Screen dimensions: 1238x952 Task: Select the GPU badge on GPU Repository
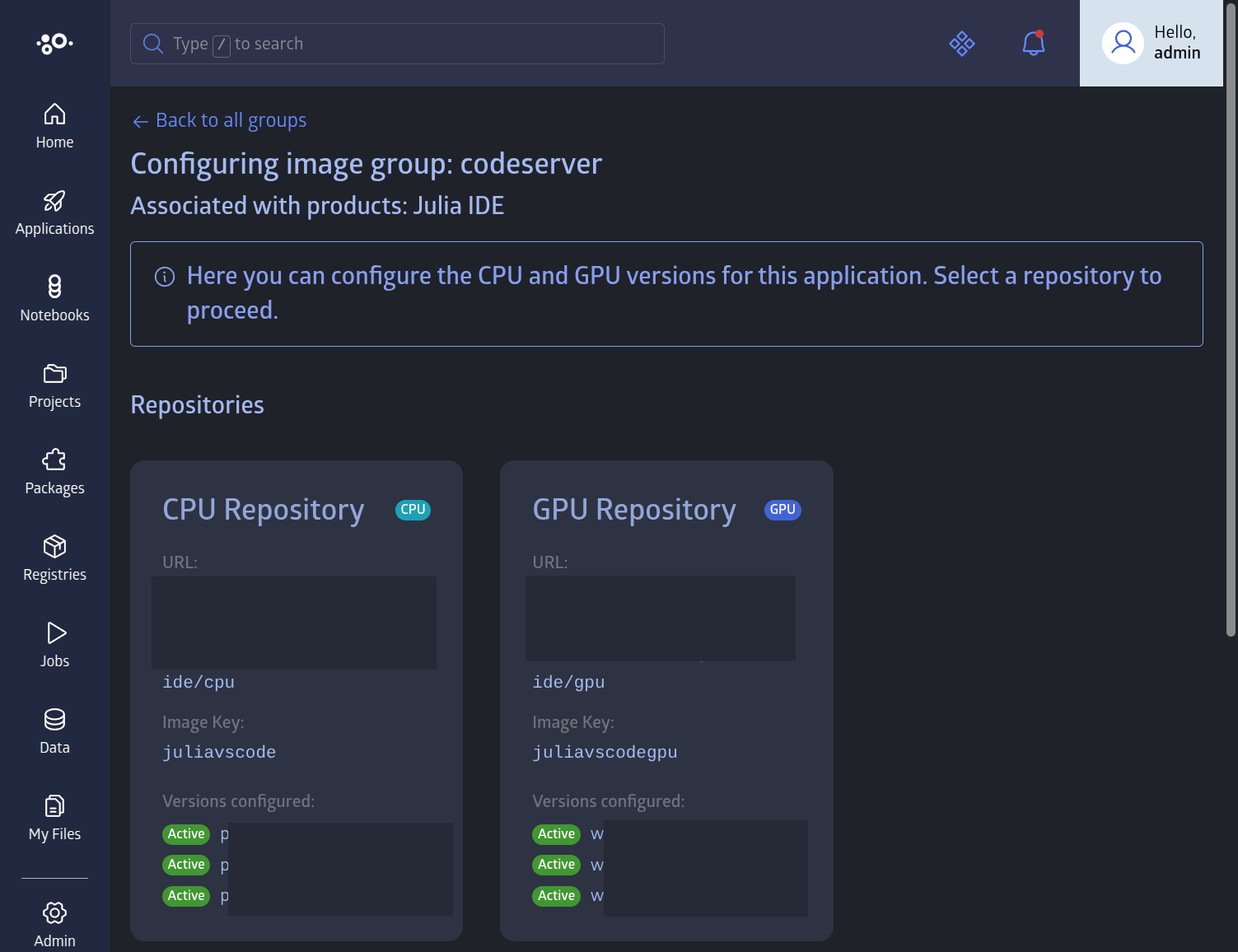[x=782, y=510]
